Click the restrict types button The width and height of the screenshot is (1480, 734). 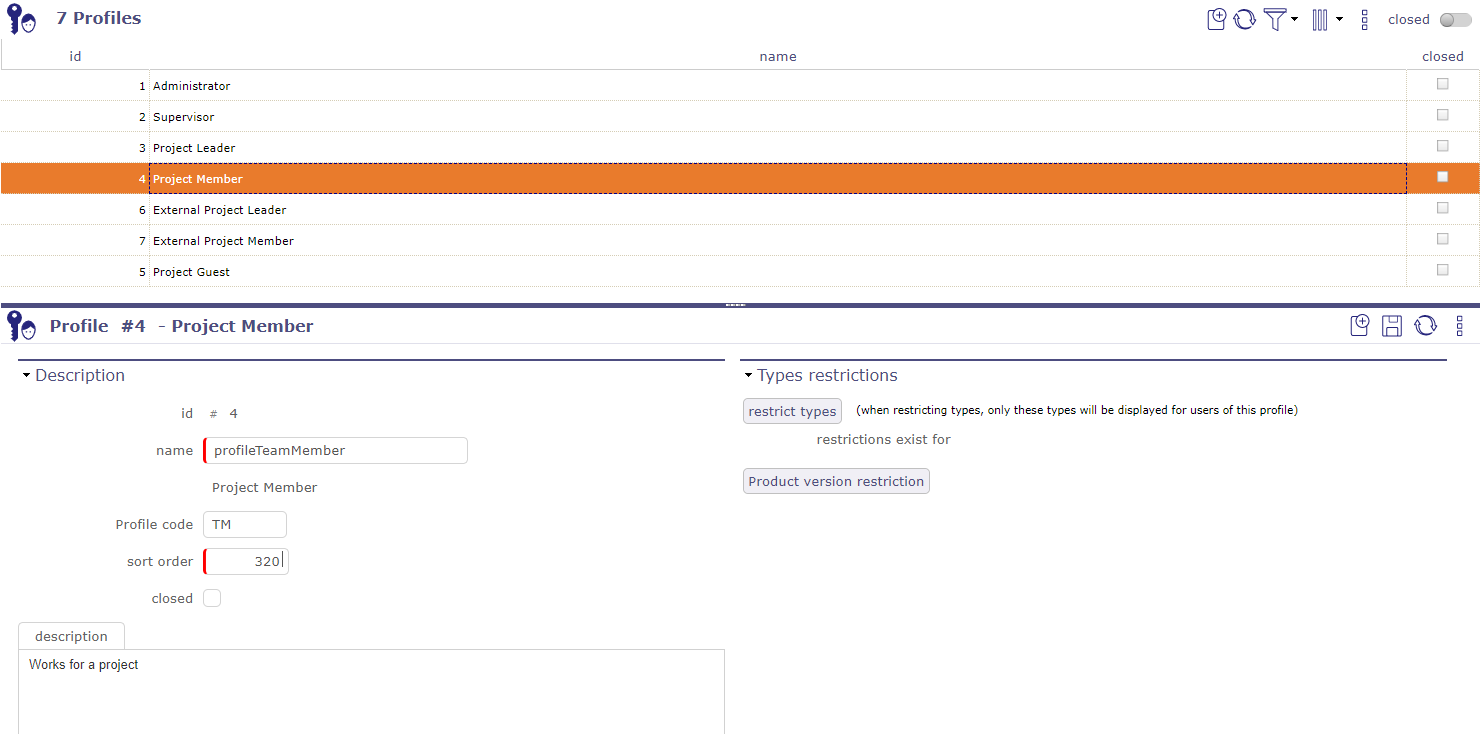pos(792,410)
